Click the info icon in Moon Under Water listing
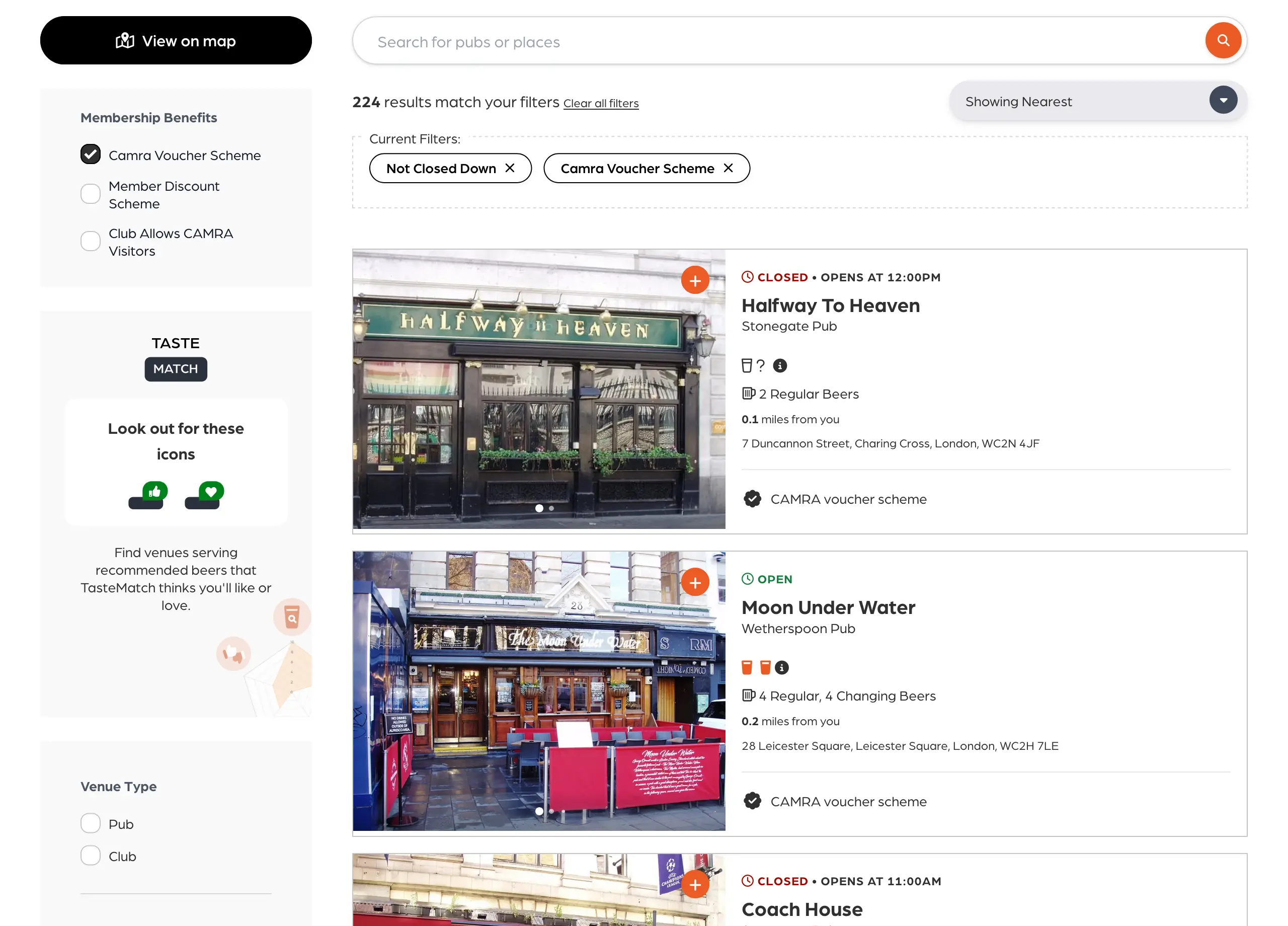Image resolution: width=1288 pixels, height=926 pixels. pyautogui.click(x=781, y=667)
